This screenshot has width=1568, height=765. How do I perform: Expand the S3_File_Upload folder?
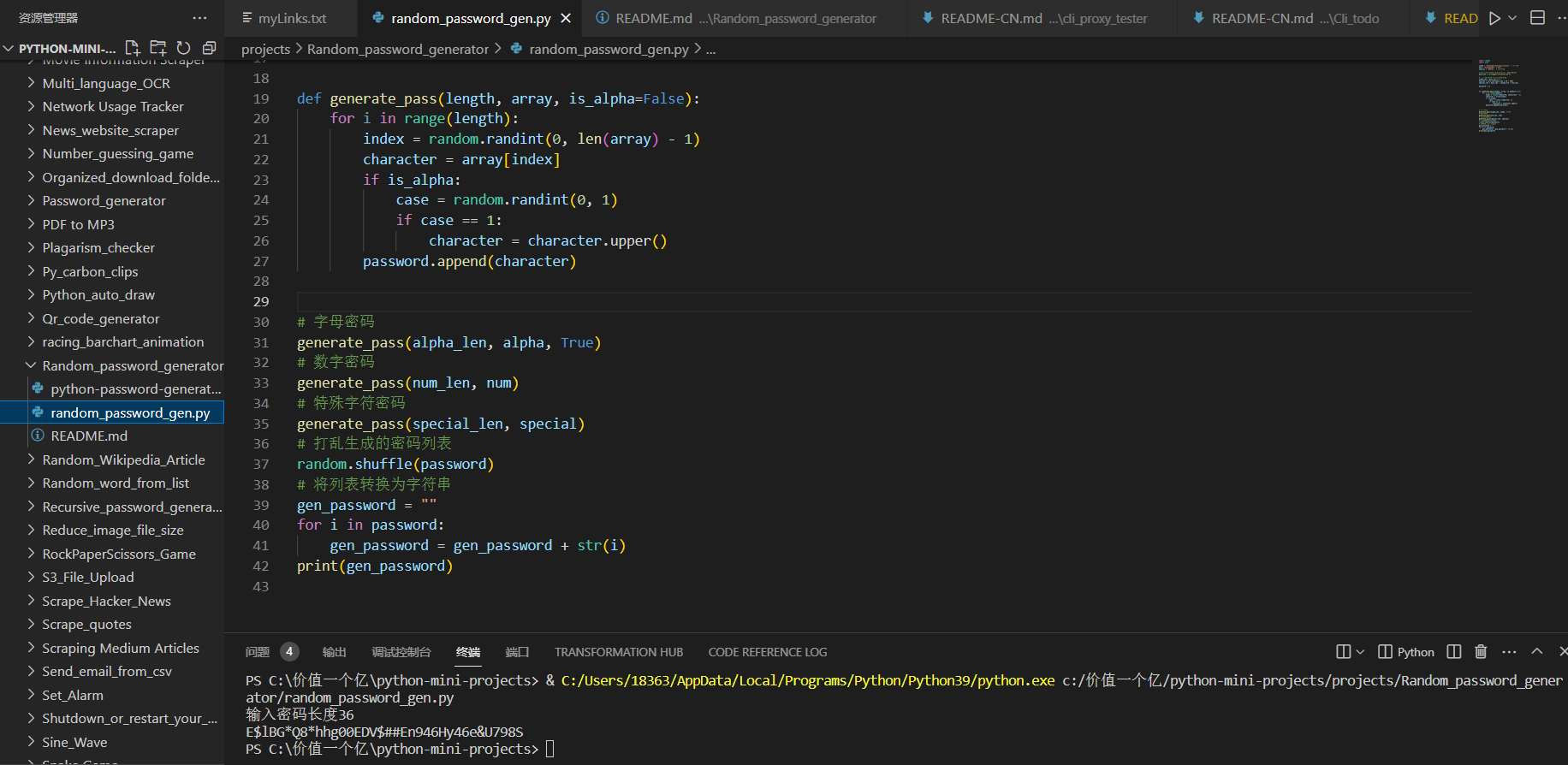[x=112, y=577]
